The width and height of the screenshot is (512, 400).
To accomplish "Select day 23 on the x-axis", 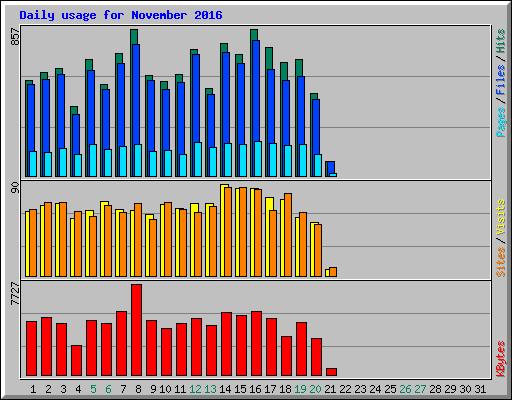I will click(360, 389).
